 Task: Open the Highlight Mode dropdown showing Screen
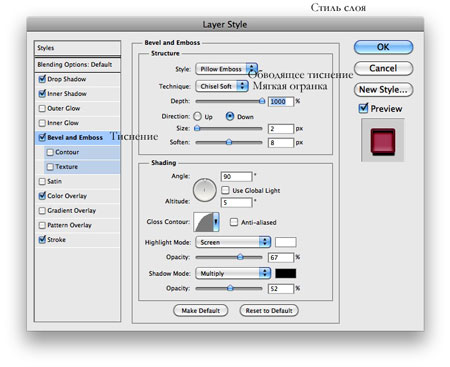coord(233,242)
